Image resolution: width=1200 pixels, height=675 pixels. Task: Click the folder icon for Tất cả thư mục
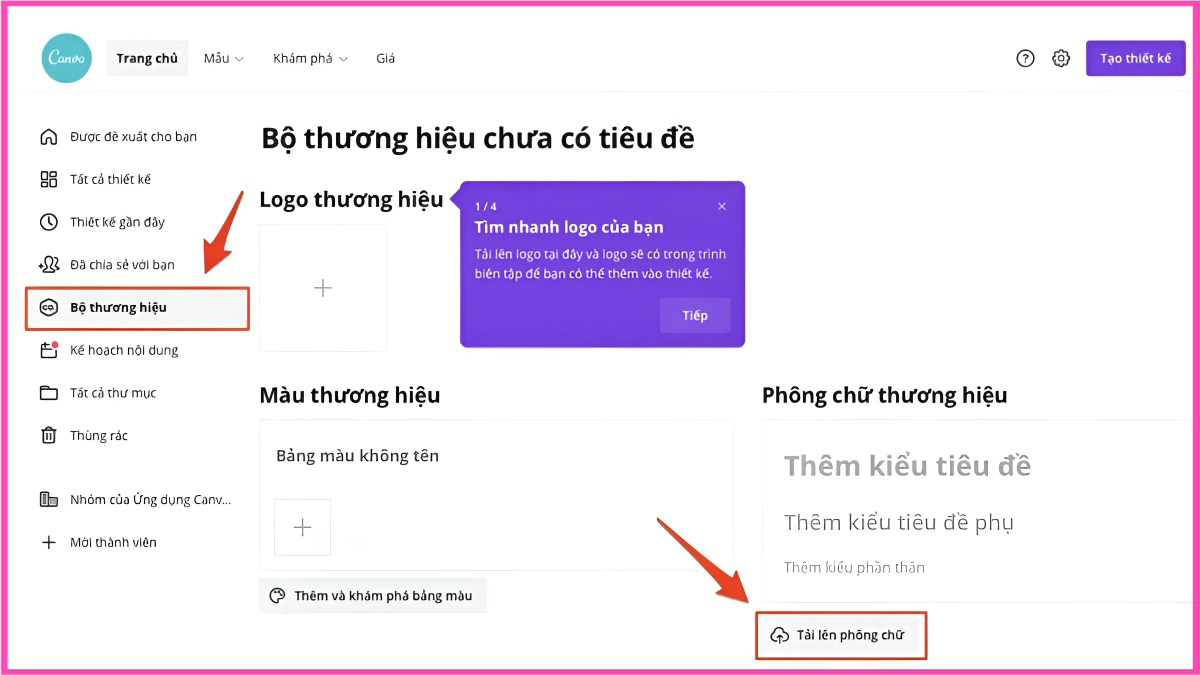pyautogui.click(x=48, y=393)
